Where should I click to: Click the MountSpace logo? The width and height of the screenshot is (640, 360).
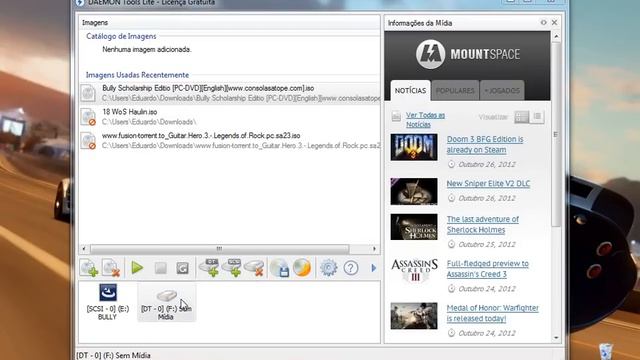(468, 54)
